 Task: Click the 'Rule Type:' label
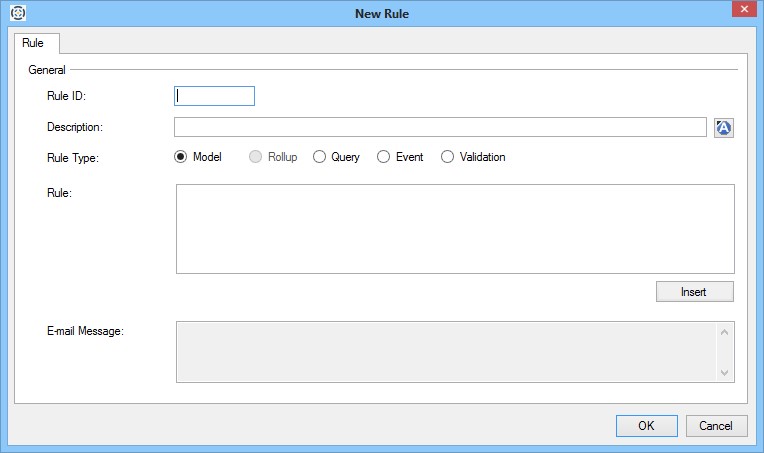click(73, 157)
